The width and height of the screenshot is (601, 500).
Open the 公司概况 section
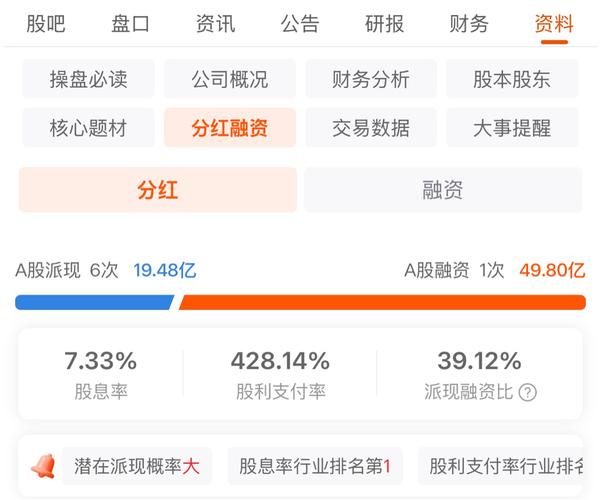click(229, 79)
